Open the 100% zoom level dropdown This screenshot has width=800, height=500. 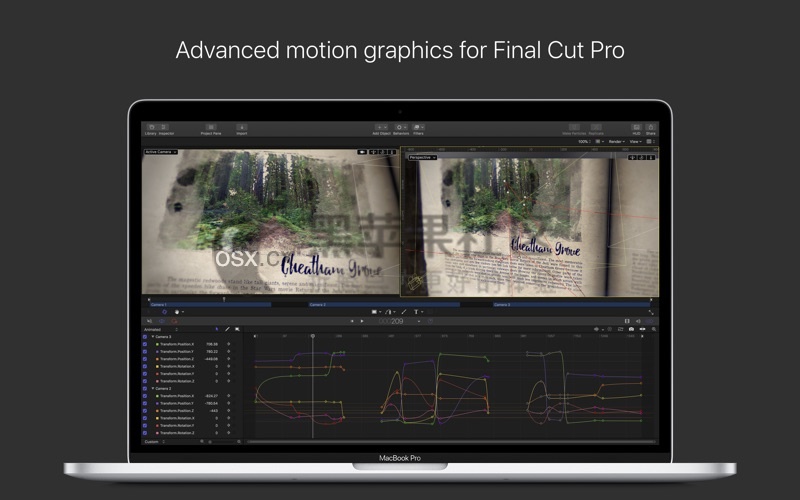click(584, 141)
